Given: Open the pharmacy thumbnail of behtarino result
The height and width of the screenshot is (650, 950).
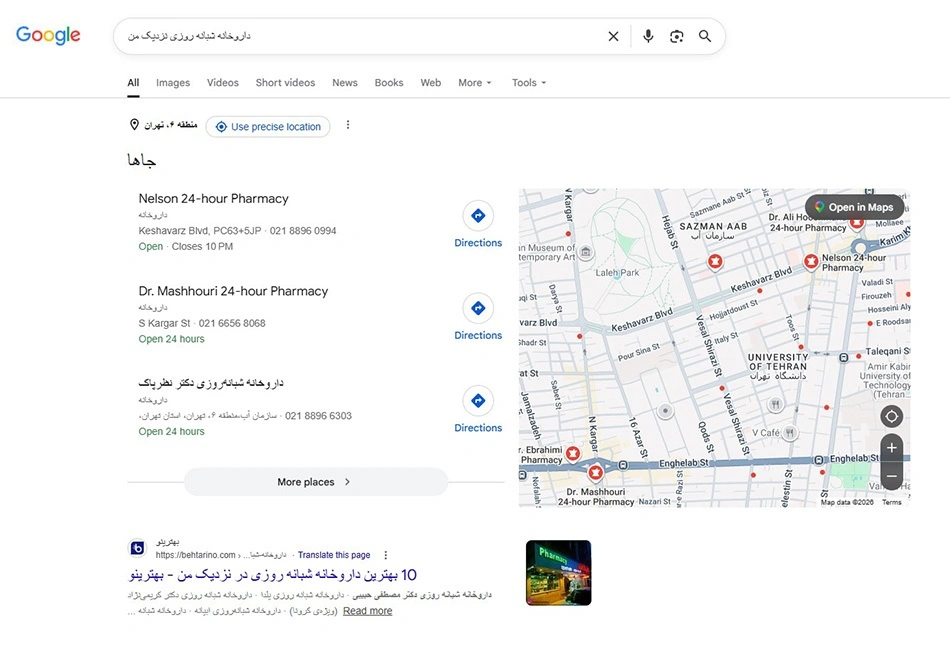Looking at the screenshot, I should tap(559, 572).
